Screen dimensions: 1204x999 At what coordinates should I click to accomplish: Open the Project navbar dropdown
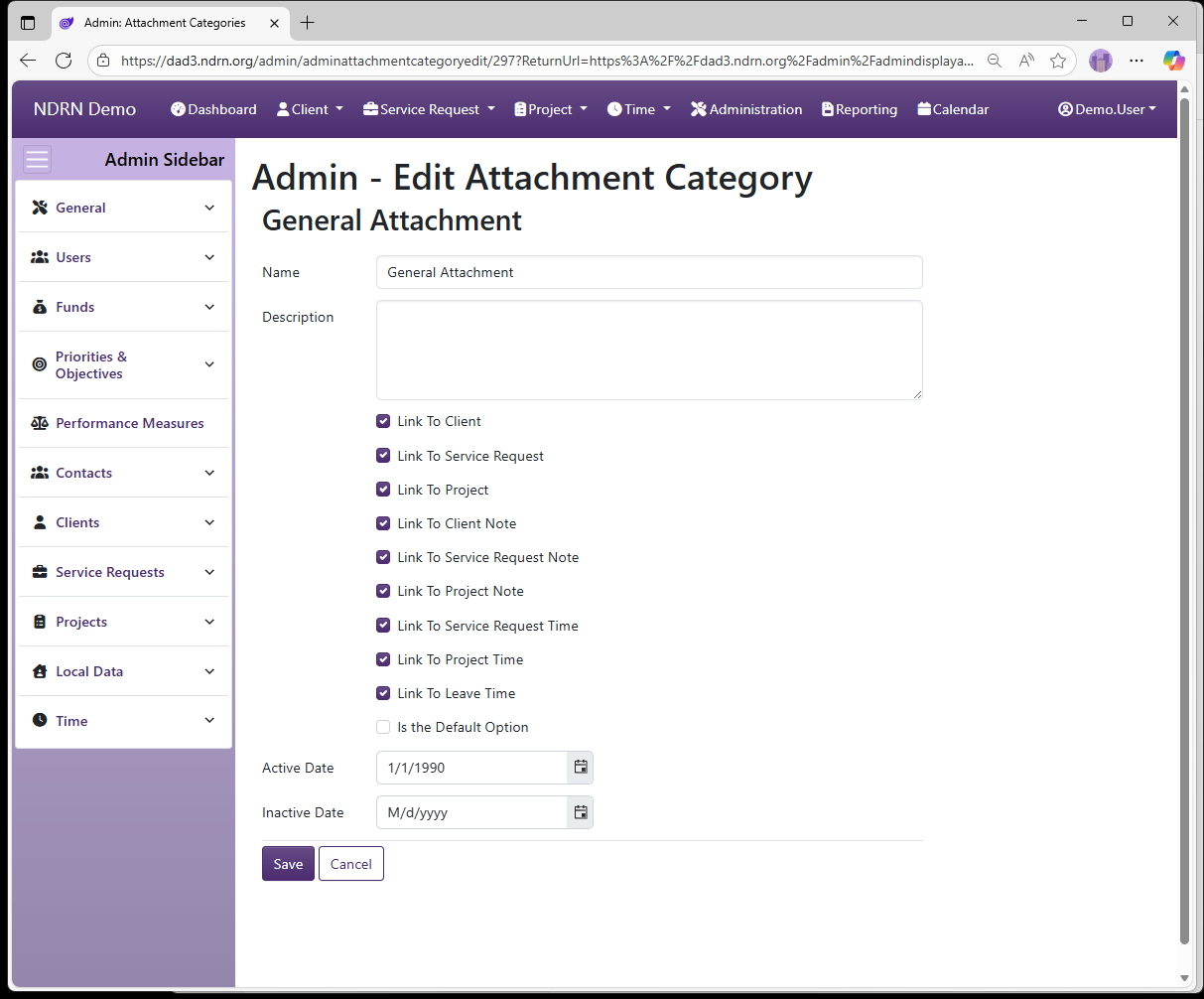551,109
